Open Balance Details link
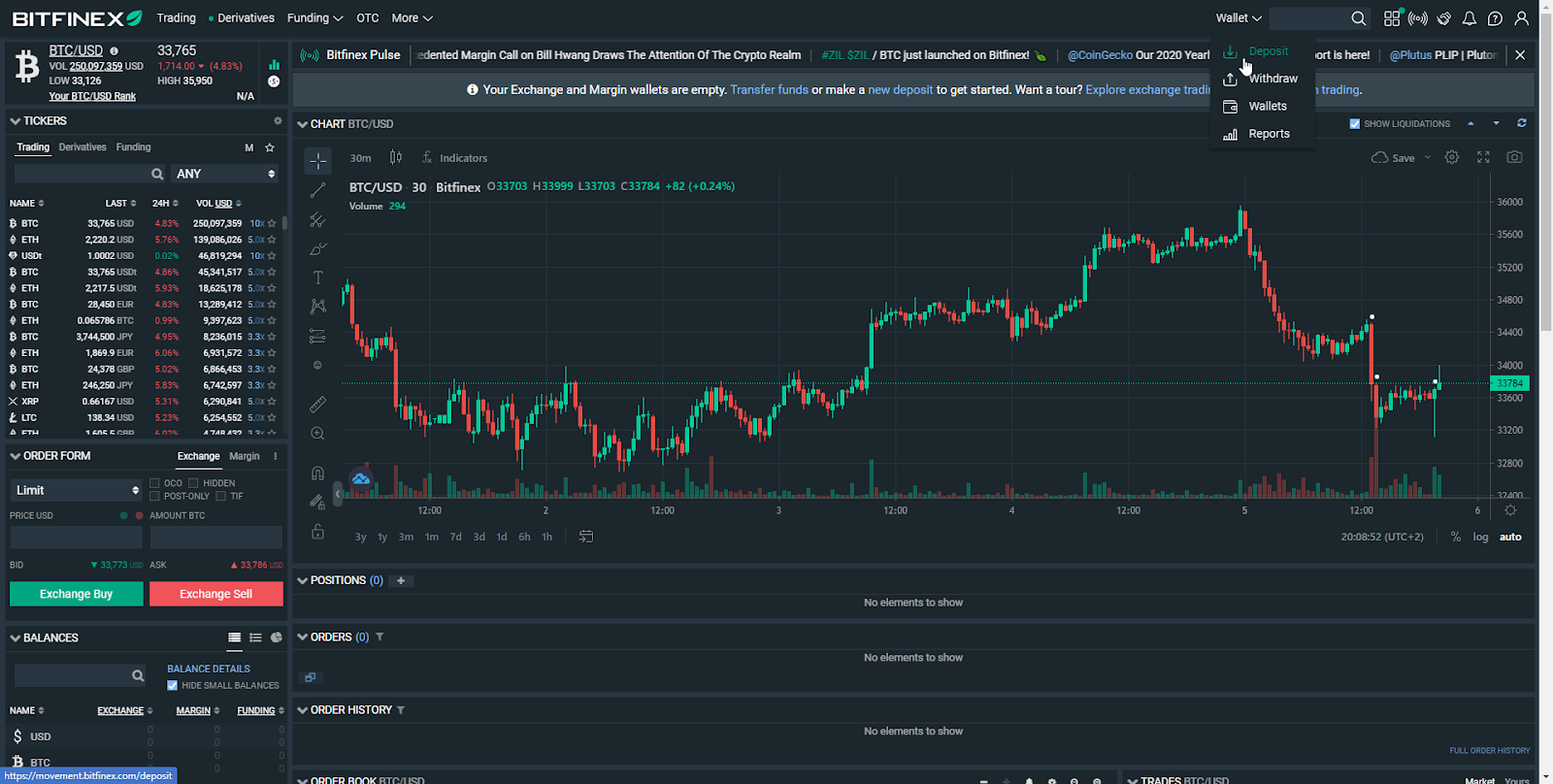Screen dimensions: 1553x784 pyautogui.click(x=209, y=669)
